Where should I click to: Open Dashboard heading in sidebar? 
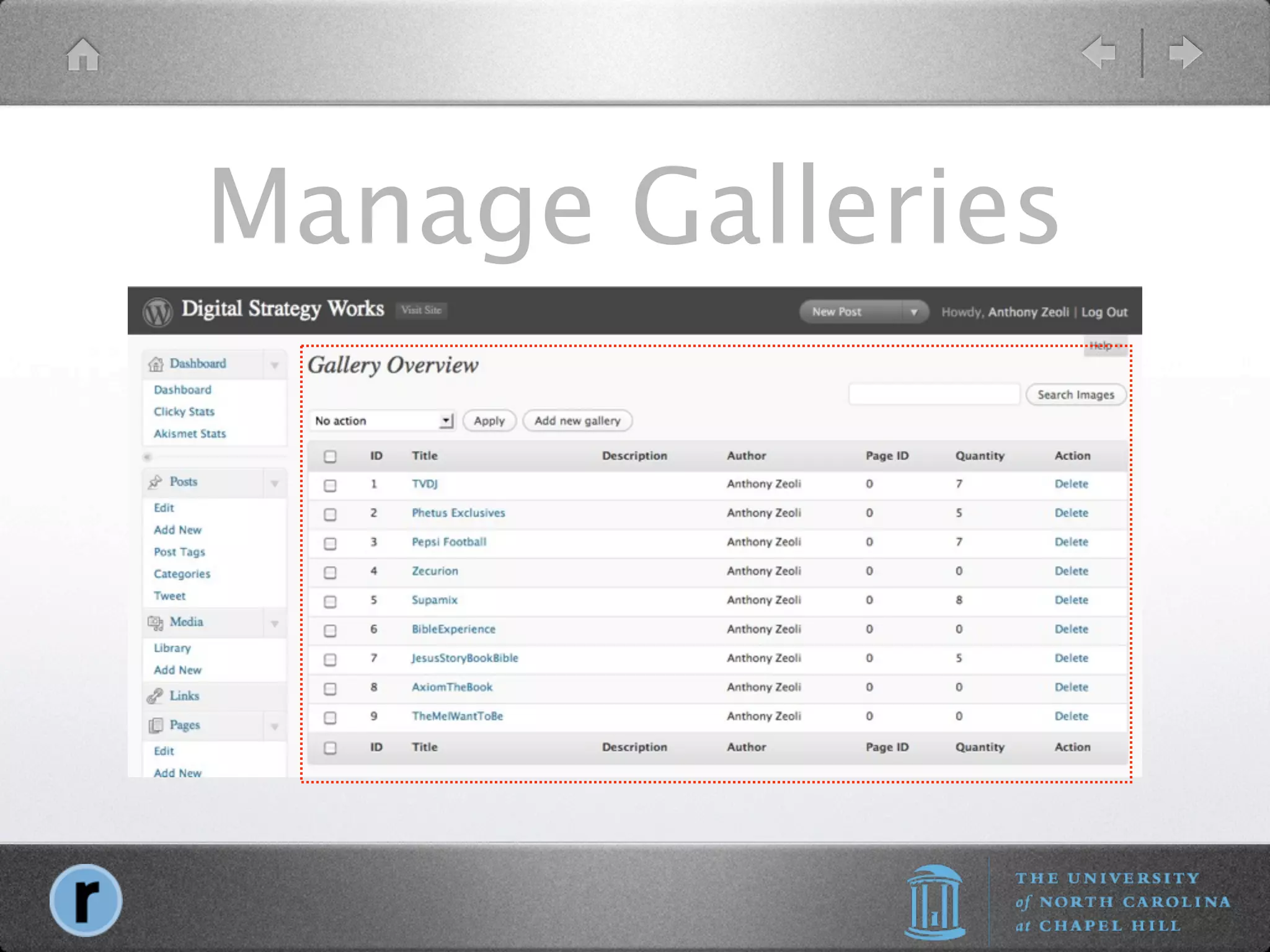click(x=198, y=363)
